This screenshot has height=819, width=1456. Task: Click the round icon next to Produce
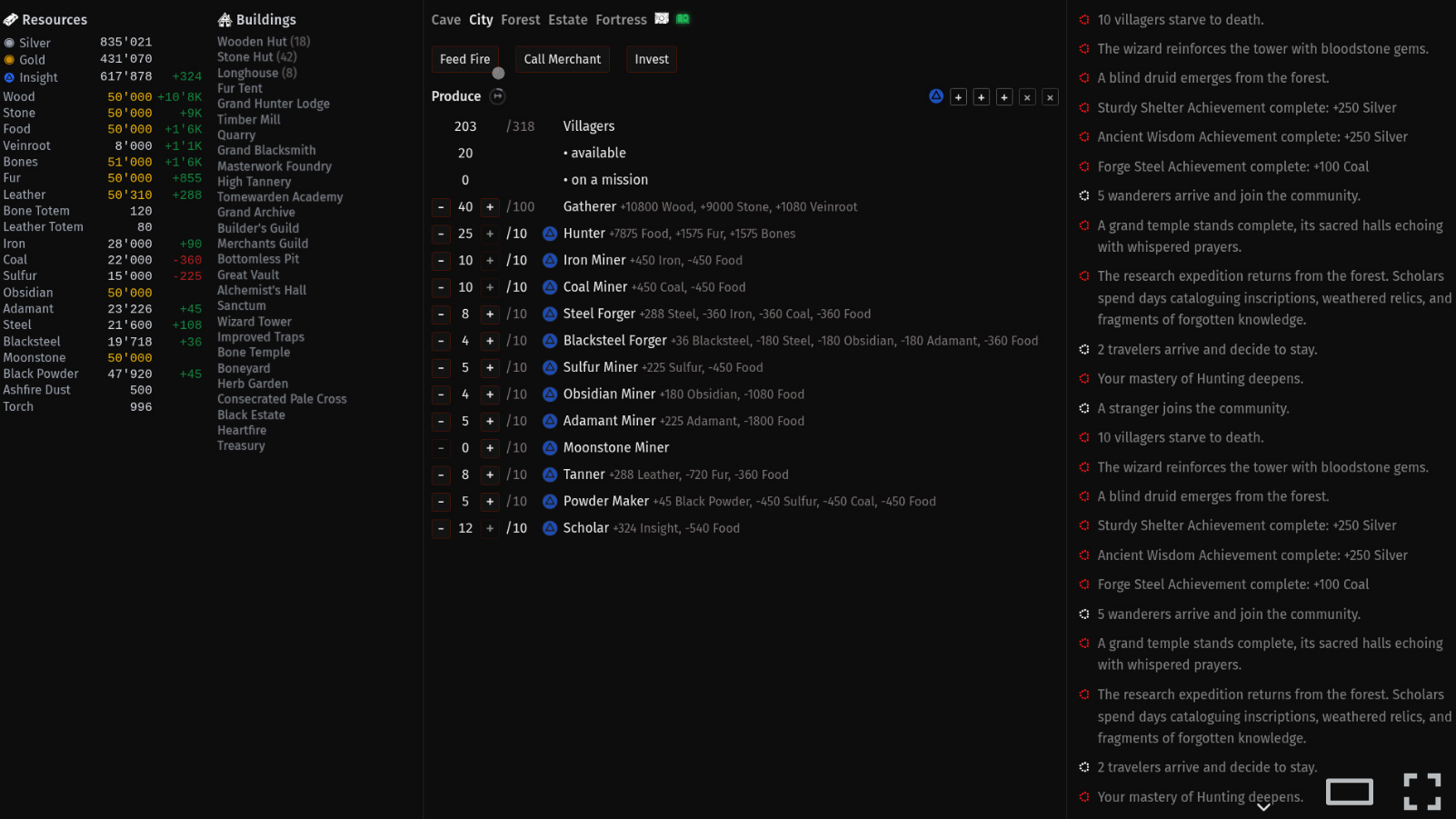497,96
